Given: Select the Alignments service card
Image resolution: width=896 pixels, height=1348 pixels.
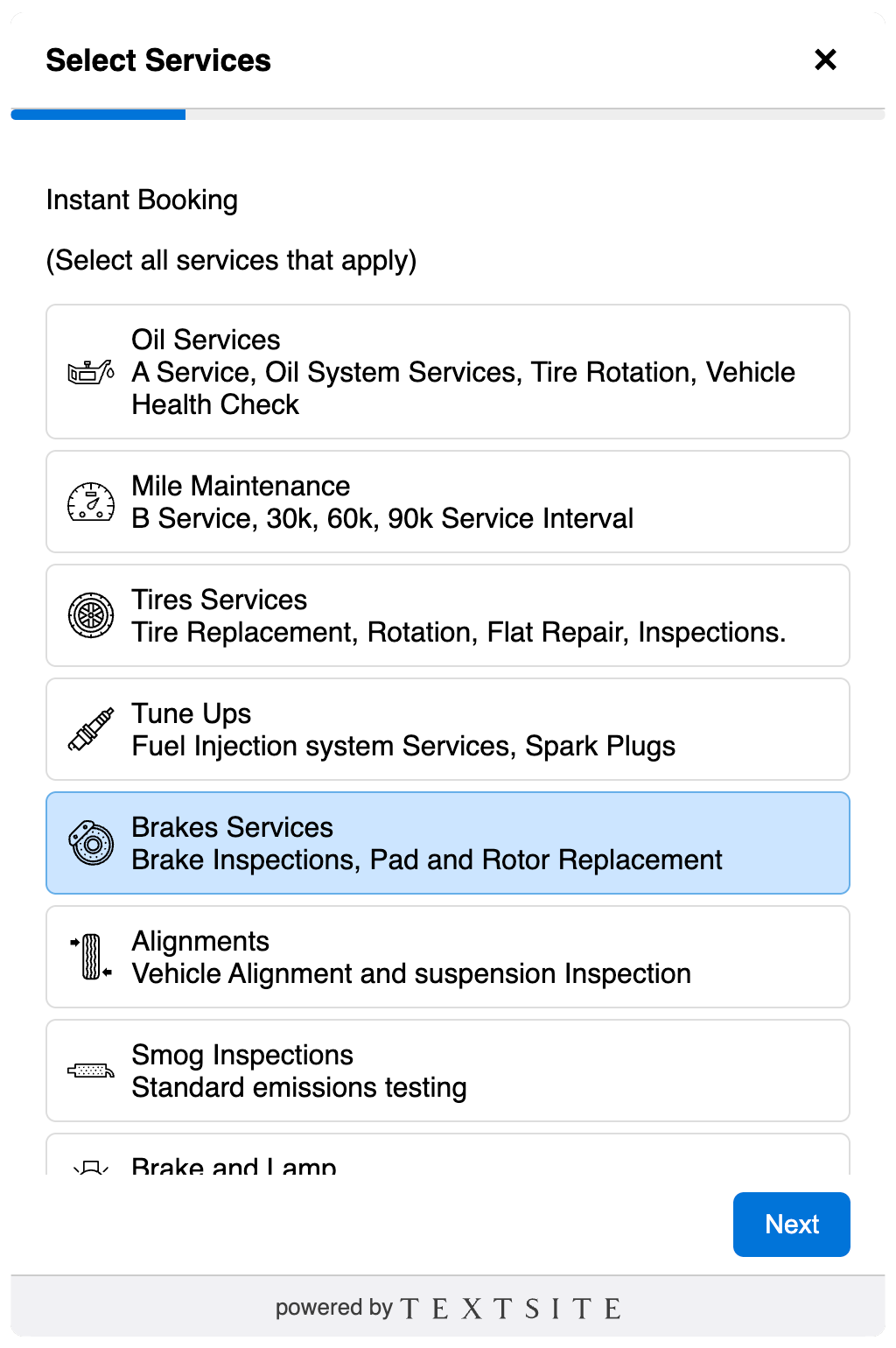Looking at the screenshot, I should point(448,956).
